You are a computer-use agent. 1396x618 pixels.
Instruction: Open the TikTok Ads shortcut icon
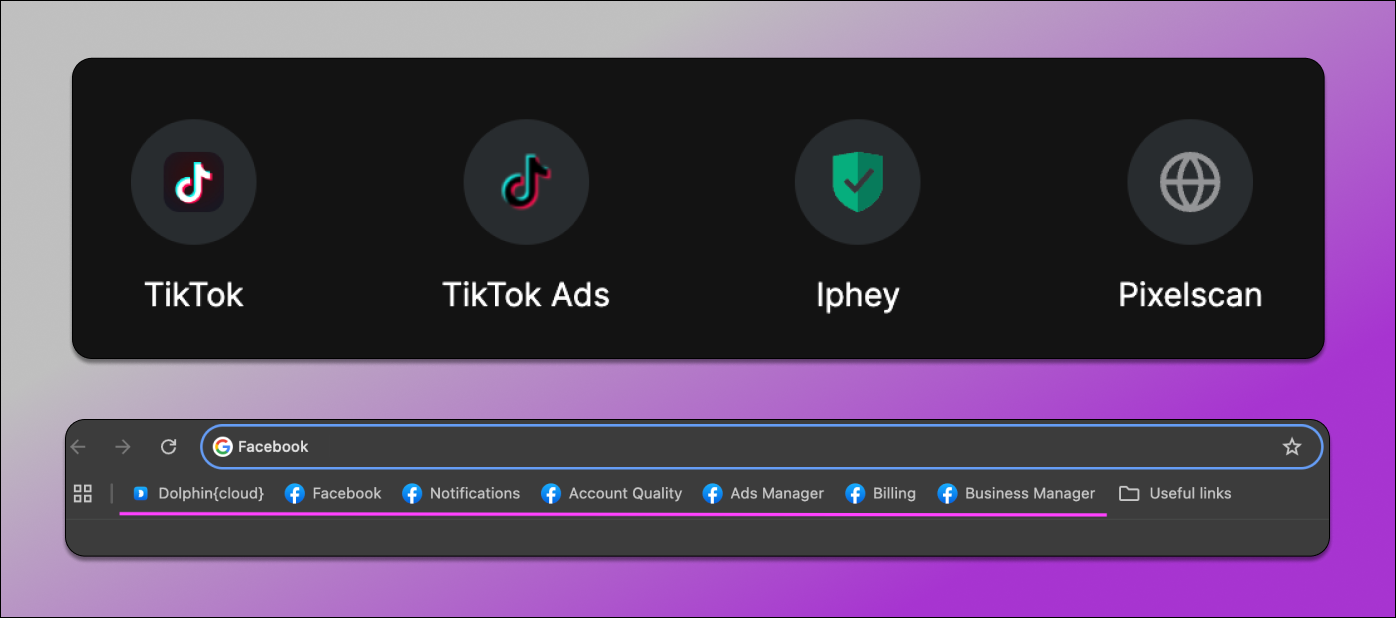526,182
